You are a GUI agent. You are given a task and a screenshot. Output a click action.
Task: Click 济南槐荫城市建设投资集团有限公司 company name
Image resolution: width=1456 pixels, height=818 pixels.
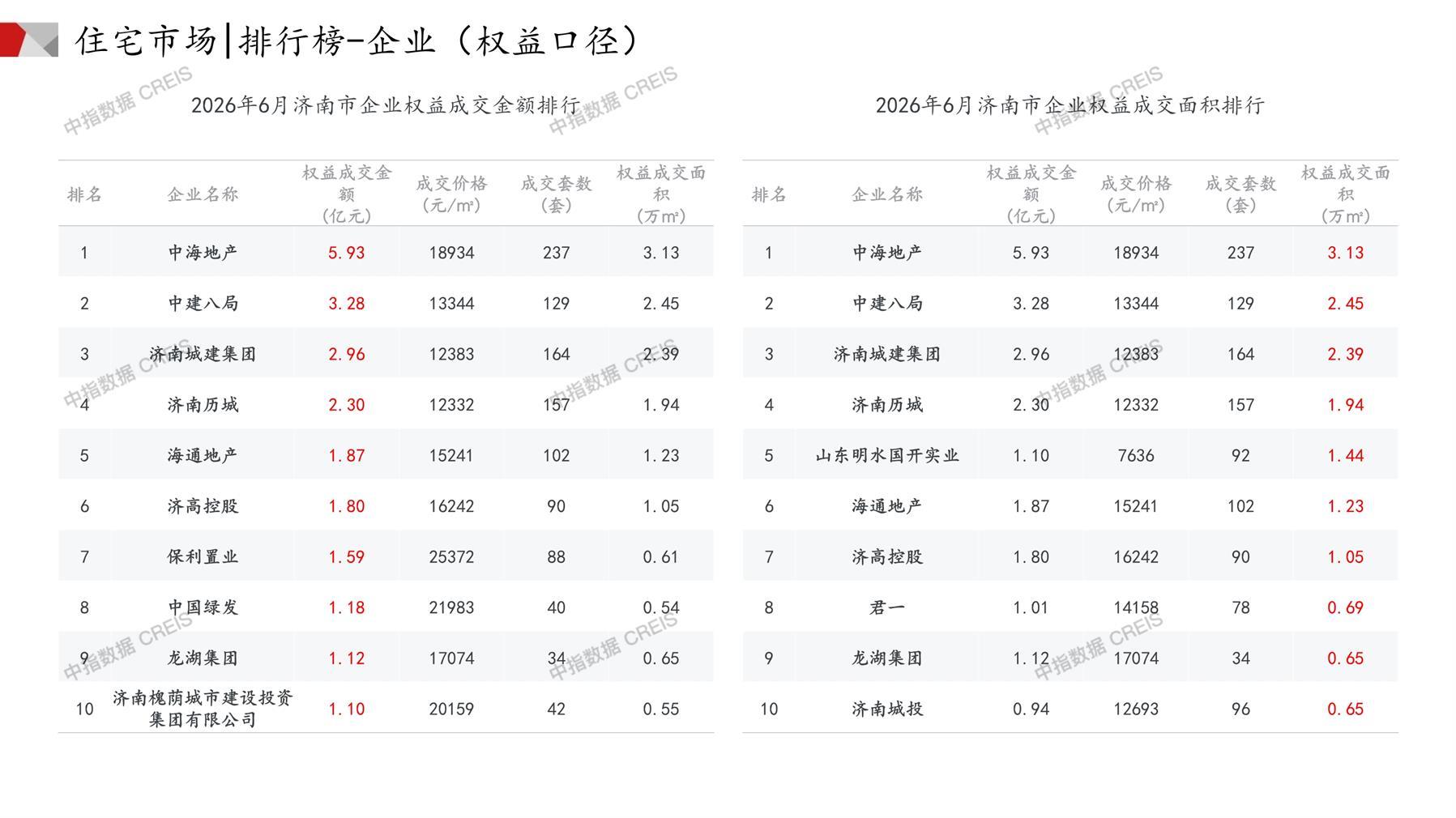point(203,709)
